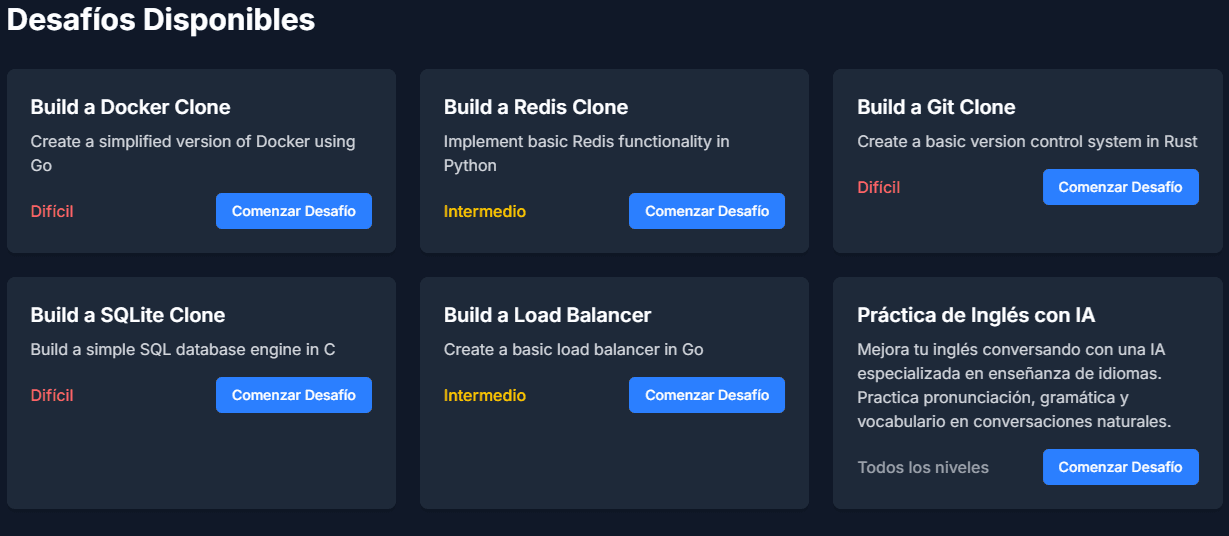Click the Build a Load Balancer title
The image size is (1229, 536).
[547, 315]
